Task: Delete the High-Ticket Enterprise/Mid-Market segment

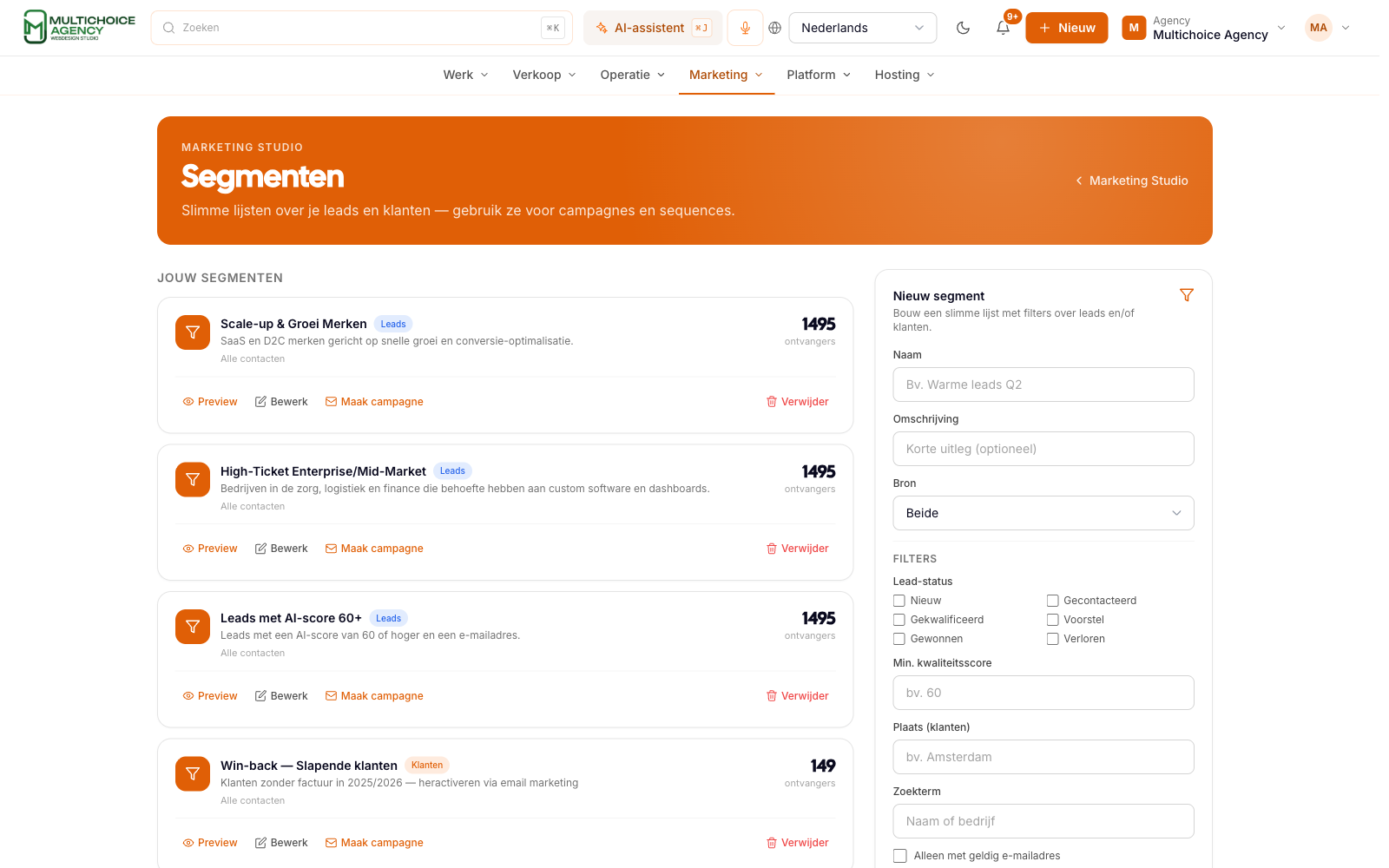Action: pos(797,549)
